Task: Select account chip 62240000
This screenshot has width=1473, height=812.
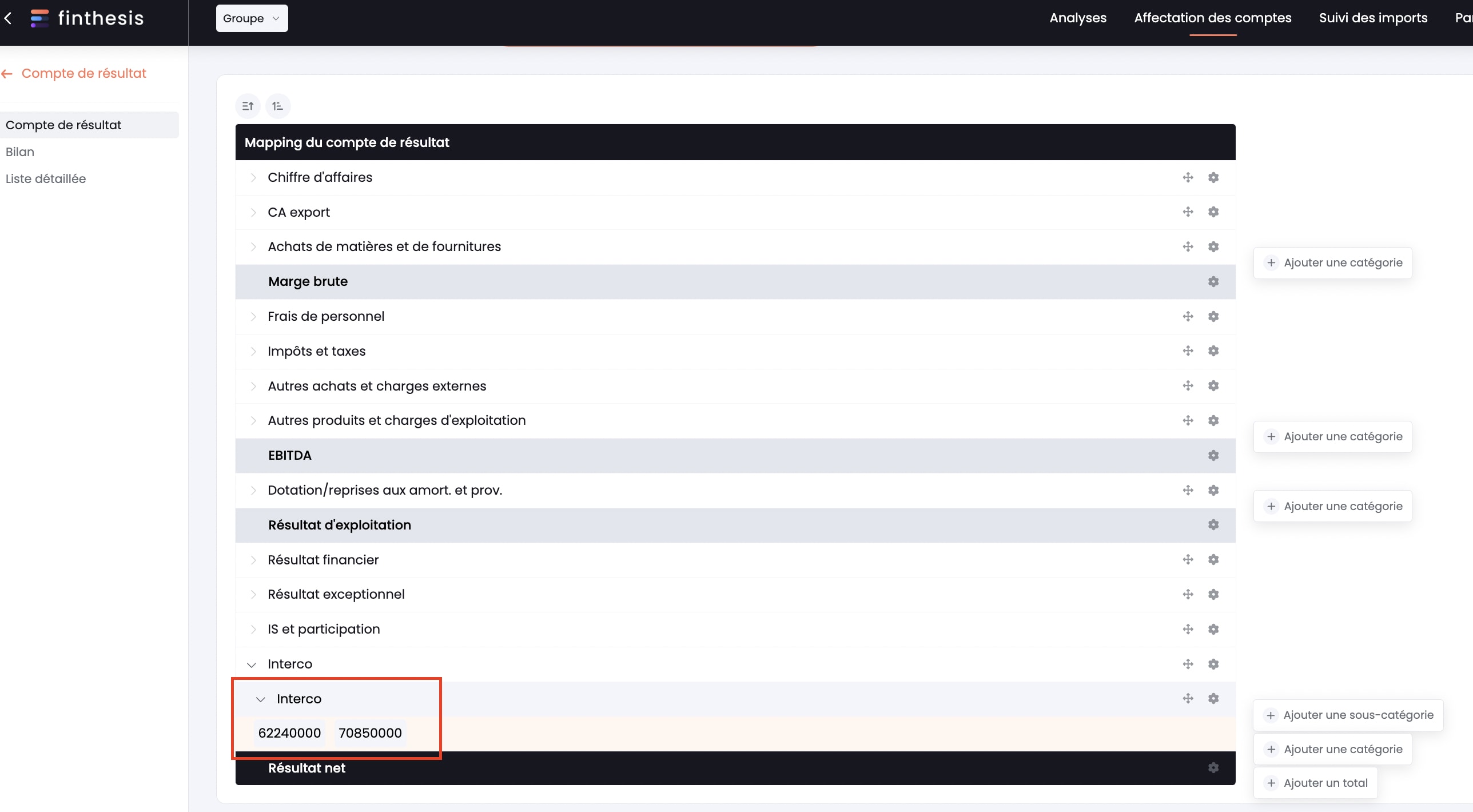Action: click(x=289, y=733)
